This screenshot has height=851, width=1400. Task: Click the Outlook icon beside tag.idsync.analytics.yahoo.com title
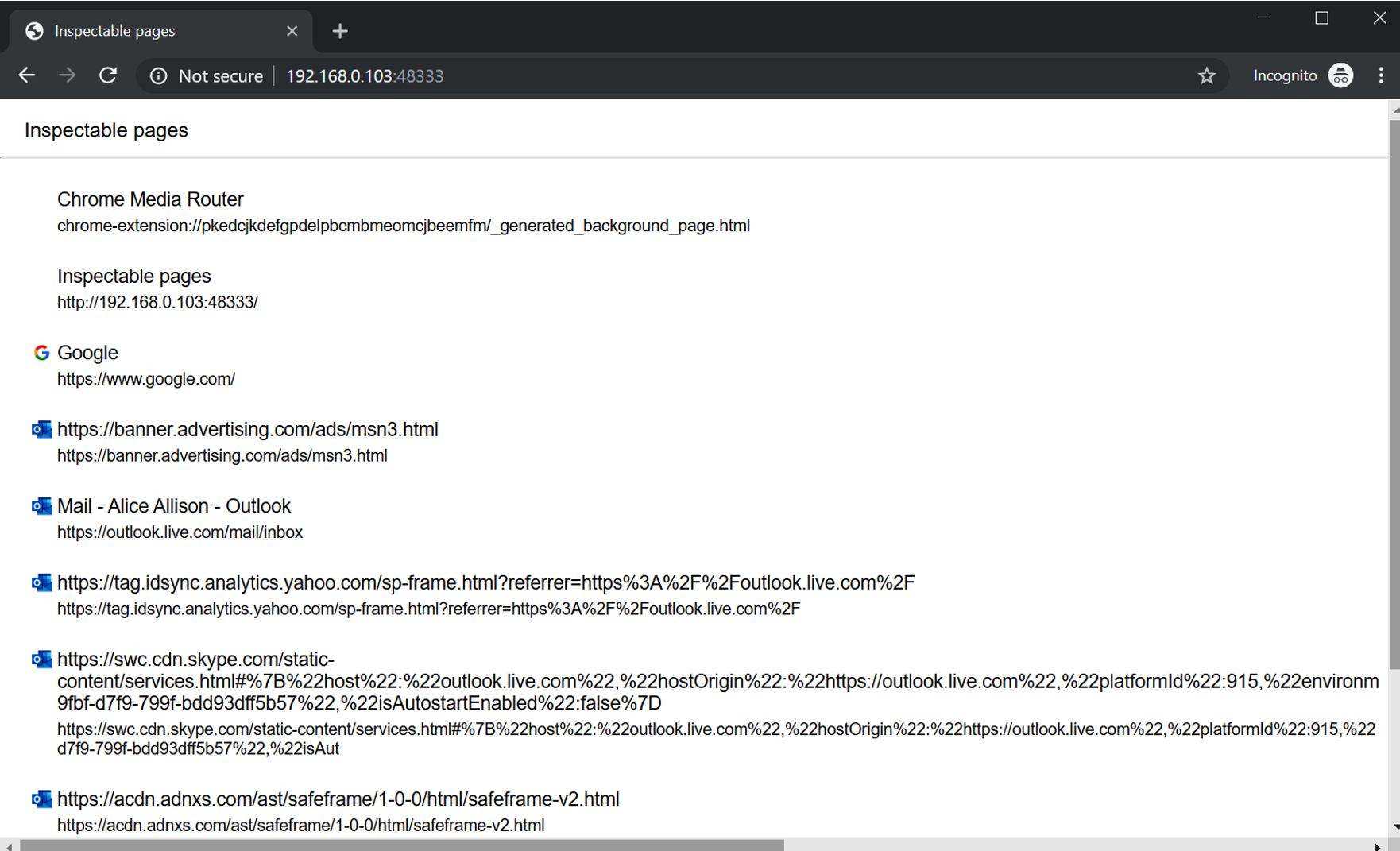click(x=41, y=582)
